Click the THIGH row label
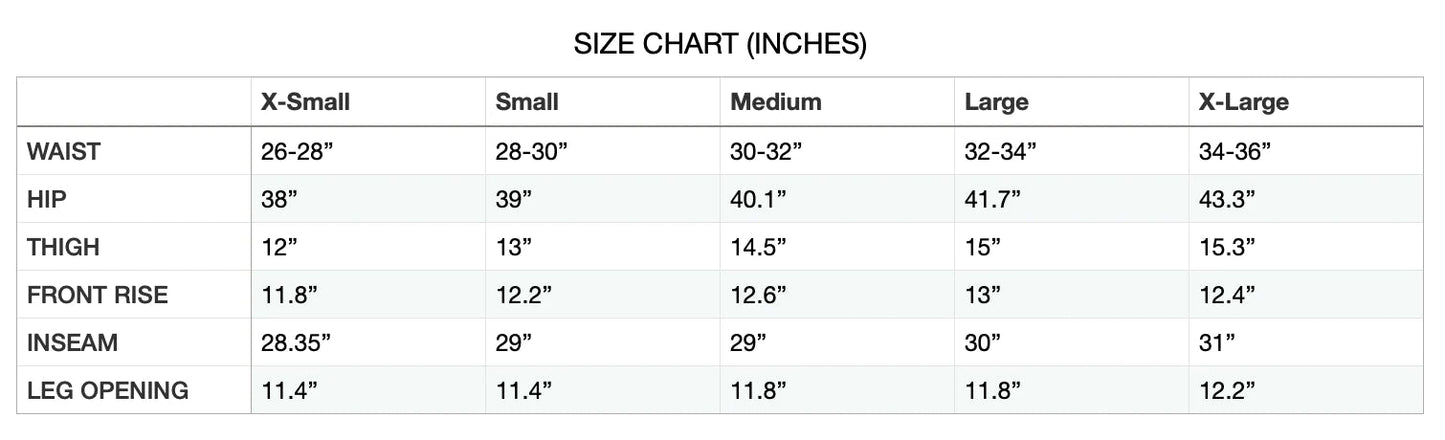The height and width of the screenshot is (440, 1445). [63, 247]
